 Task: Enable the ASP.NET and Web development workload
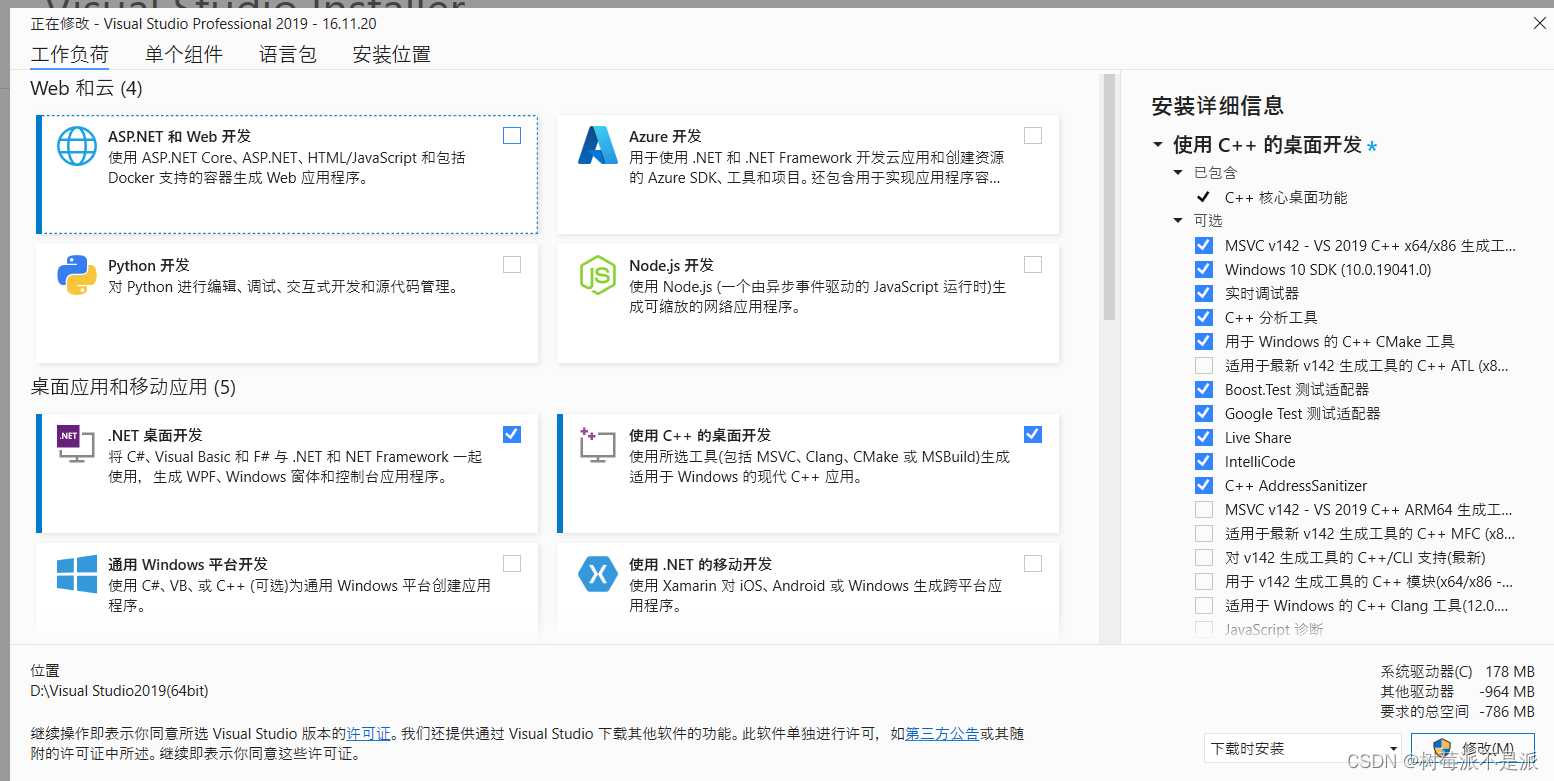tap(512, 135)
